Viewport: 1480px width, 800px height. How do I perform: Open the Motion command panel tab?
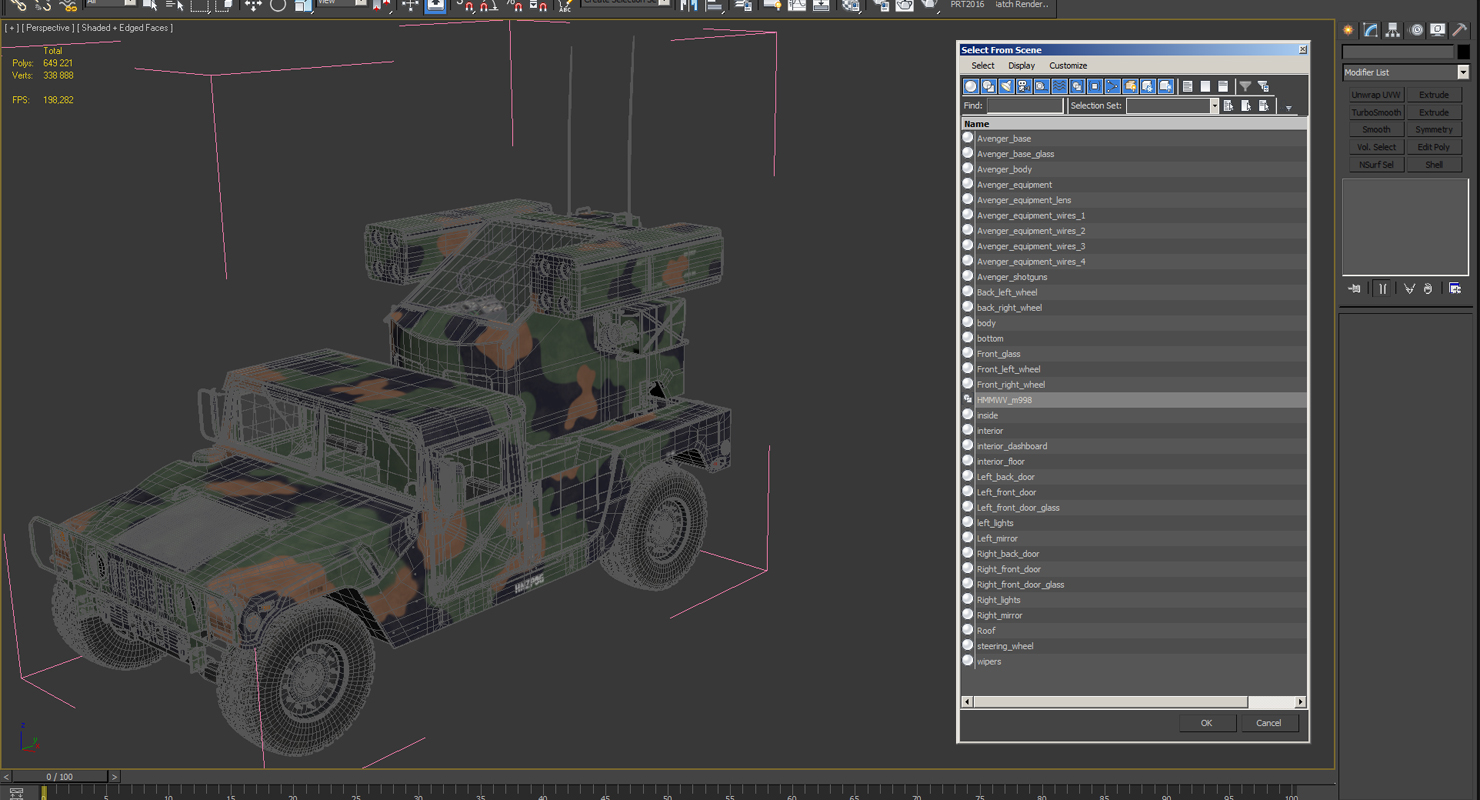pyautogui.click(x=1416, y=30)
